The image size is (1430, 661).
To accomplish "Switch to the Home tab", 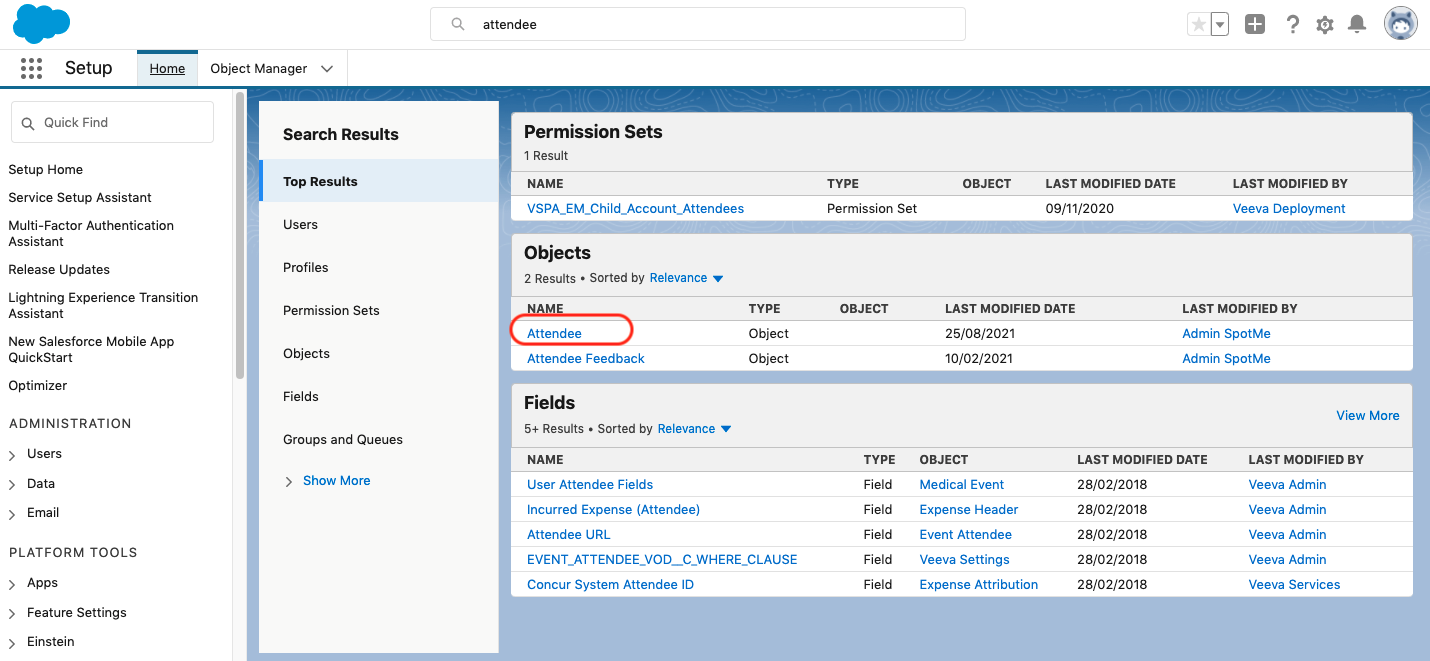I will point(167,68).
